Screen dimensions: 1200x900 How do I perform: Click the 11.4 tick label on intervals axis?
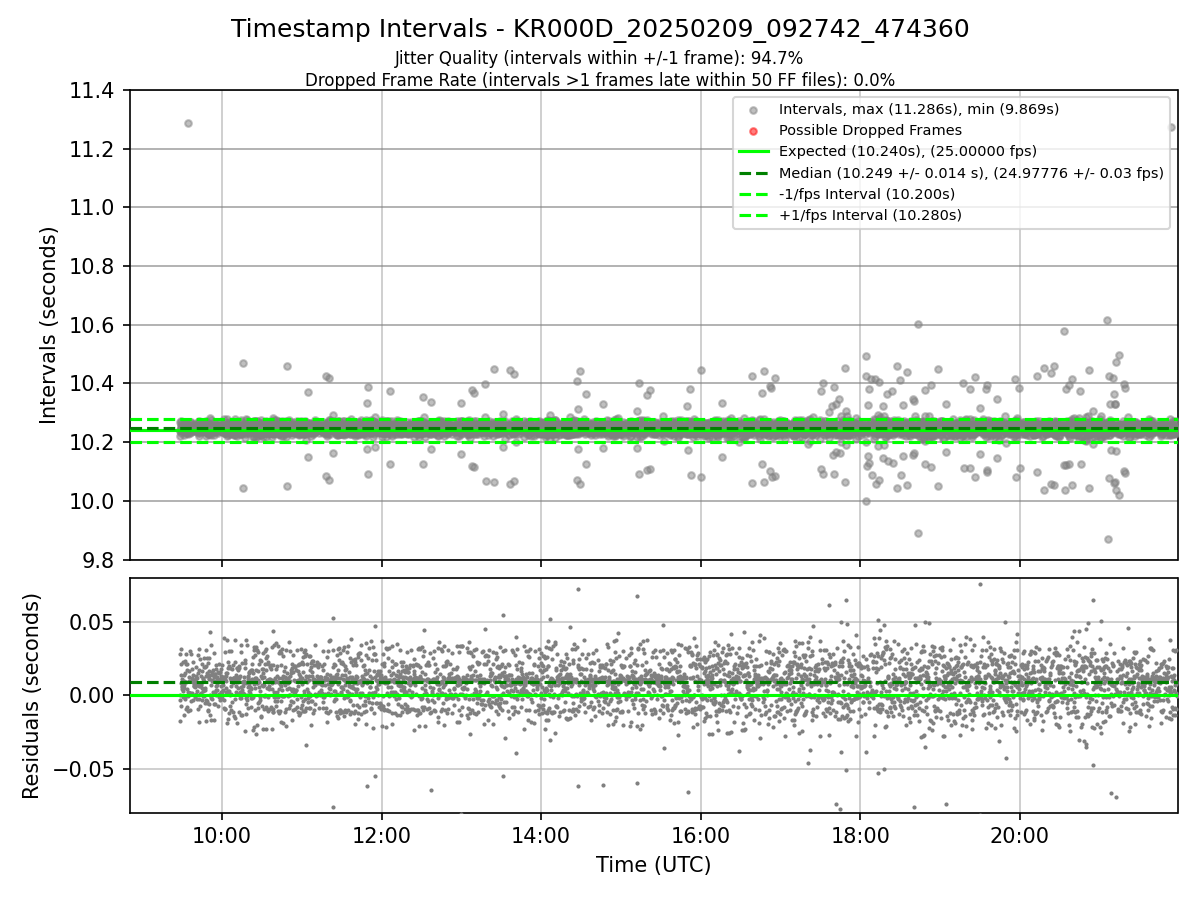point(94,91)
